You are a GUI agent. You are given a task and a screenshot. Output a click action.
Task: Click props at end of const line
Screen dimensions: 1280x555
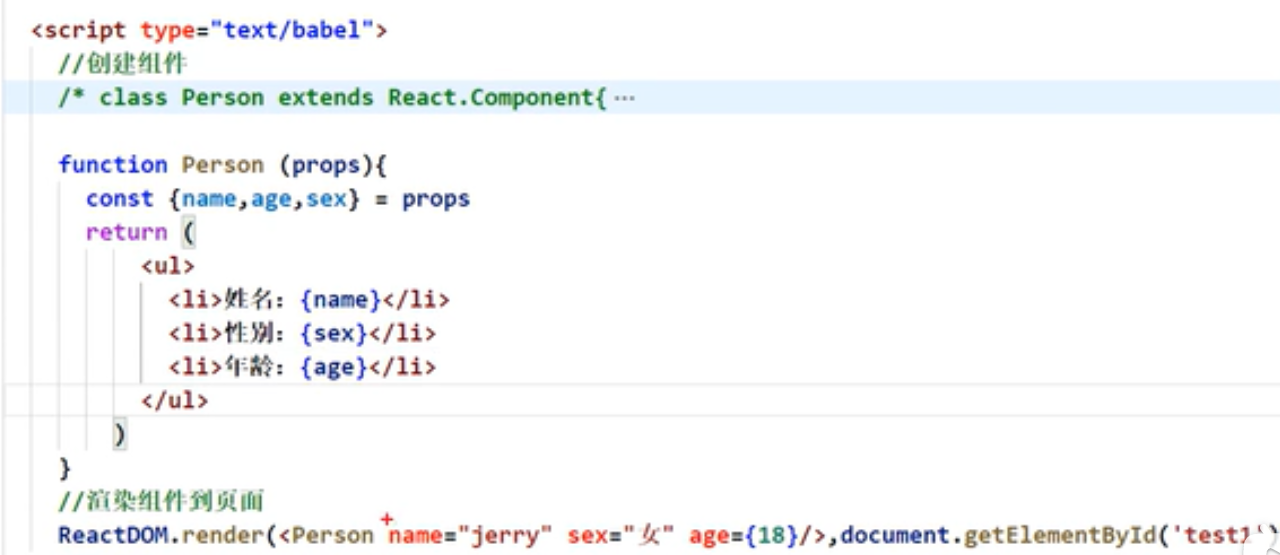tap(436, 199)
